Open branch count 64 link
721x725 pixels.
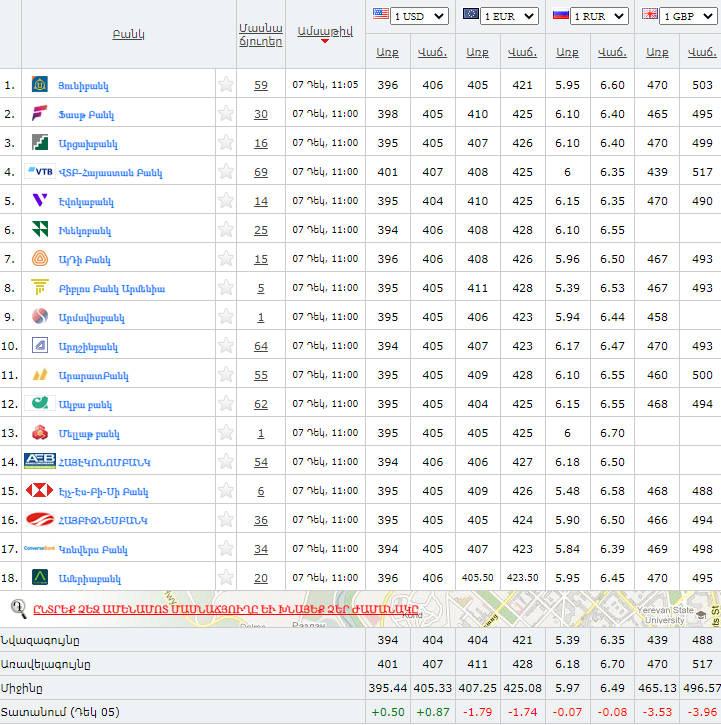coord(261,346)
